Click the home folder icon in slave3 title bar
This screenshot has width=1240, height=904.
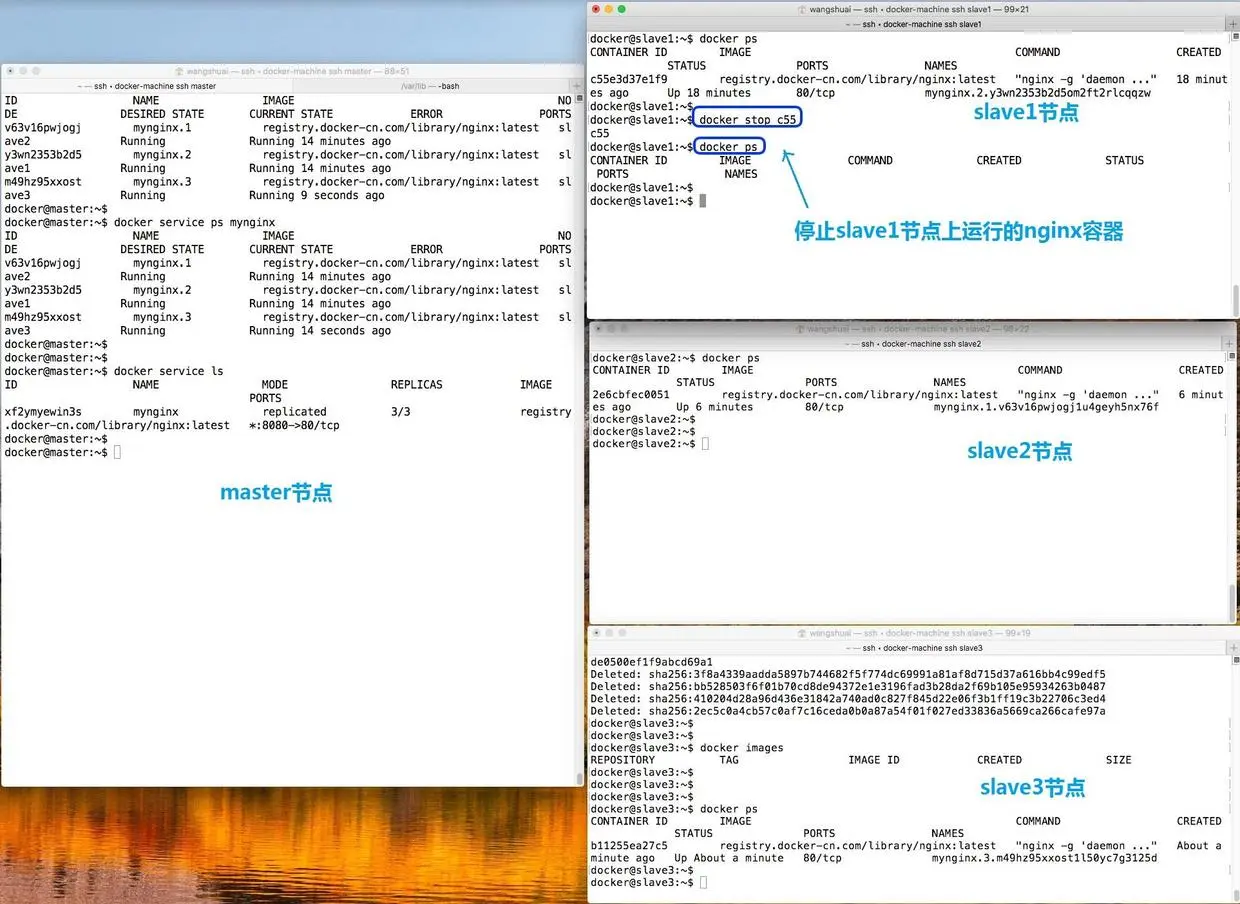click(x=803, y=633)
